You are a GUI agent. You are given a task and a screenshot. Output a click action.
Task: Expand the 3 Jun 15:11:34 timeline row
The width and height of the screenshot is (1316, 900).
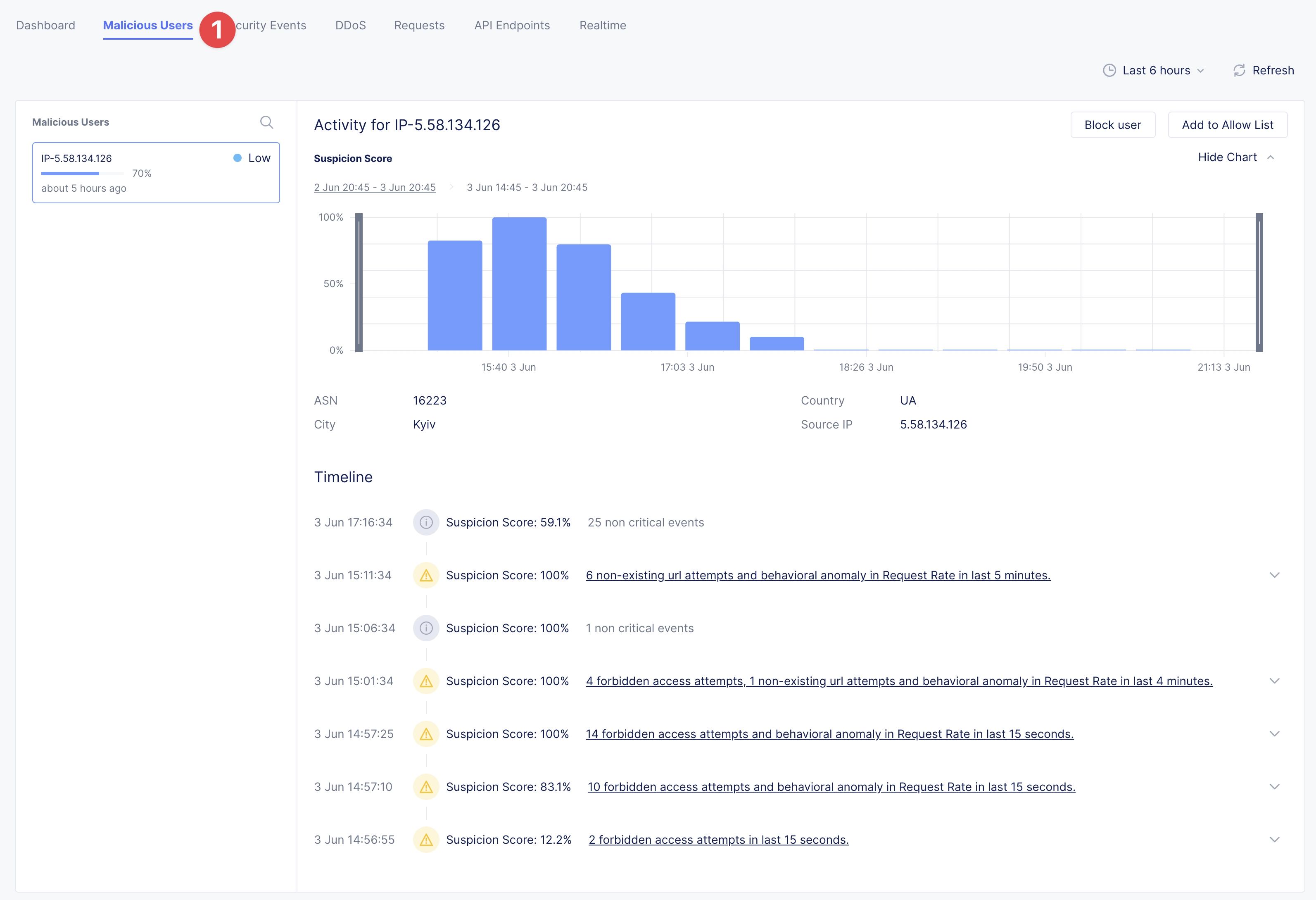(1275, 575)
